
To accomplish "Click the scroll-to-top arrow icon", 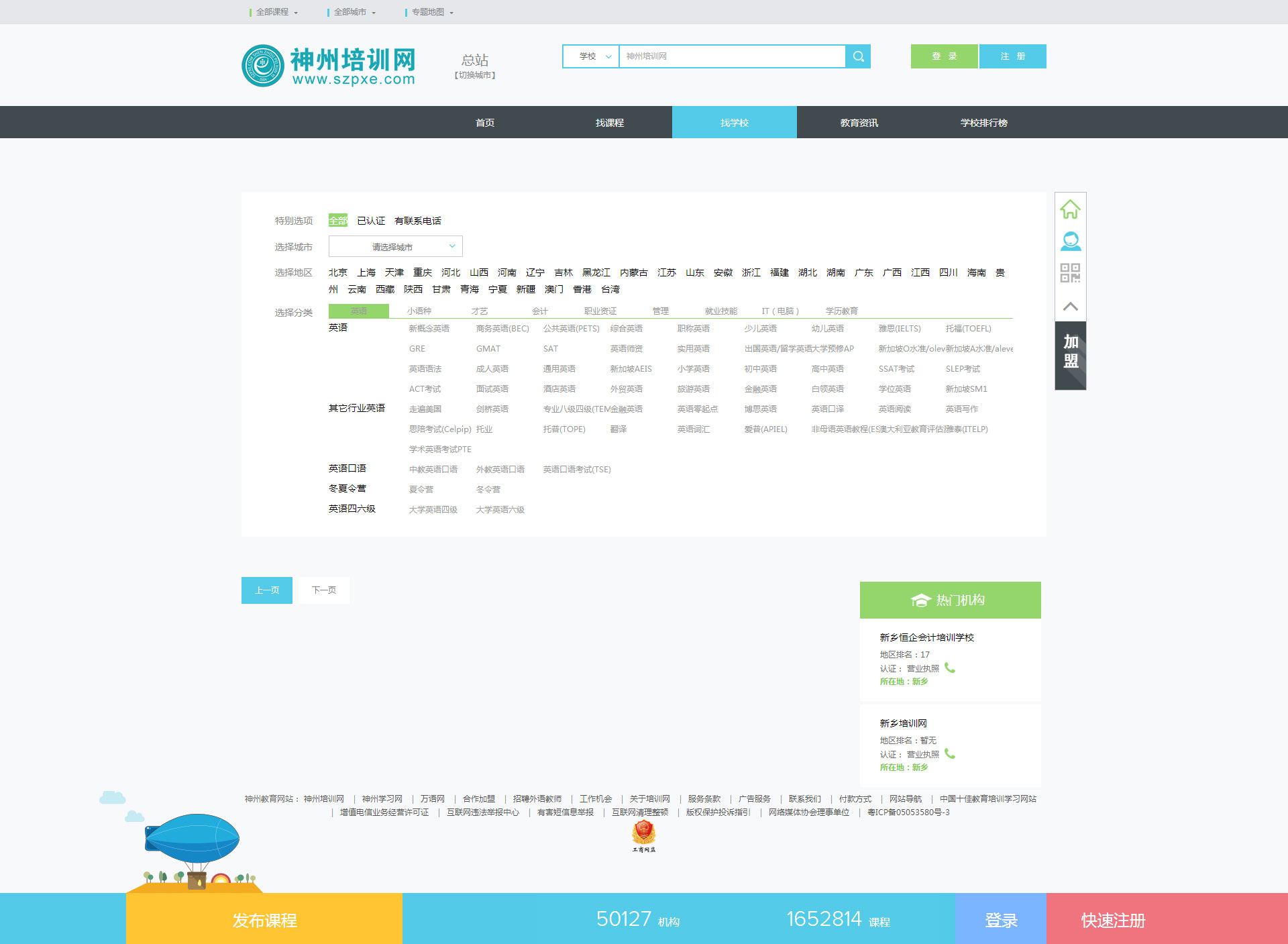I will coord(1070,306).
